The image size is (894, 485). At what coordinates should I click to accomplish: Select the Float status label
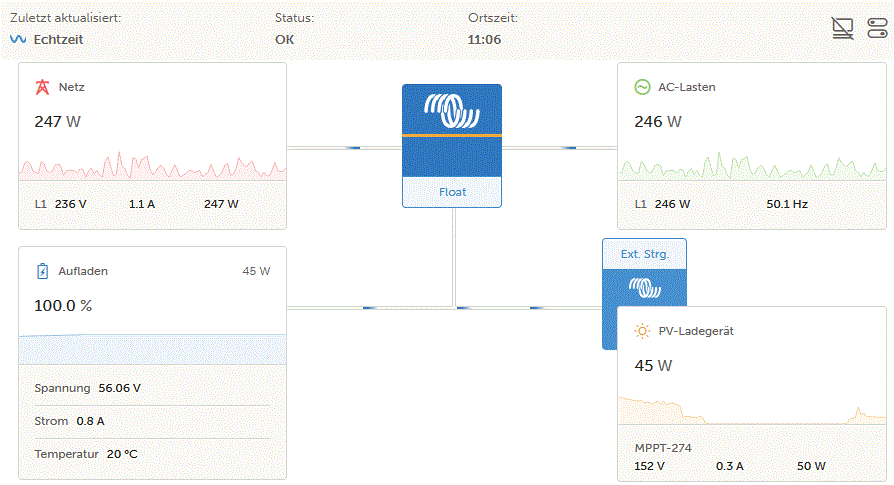click(452, 192)
